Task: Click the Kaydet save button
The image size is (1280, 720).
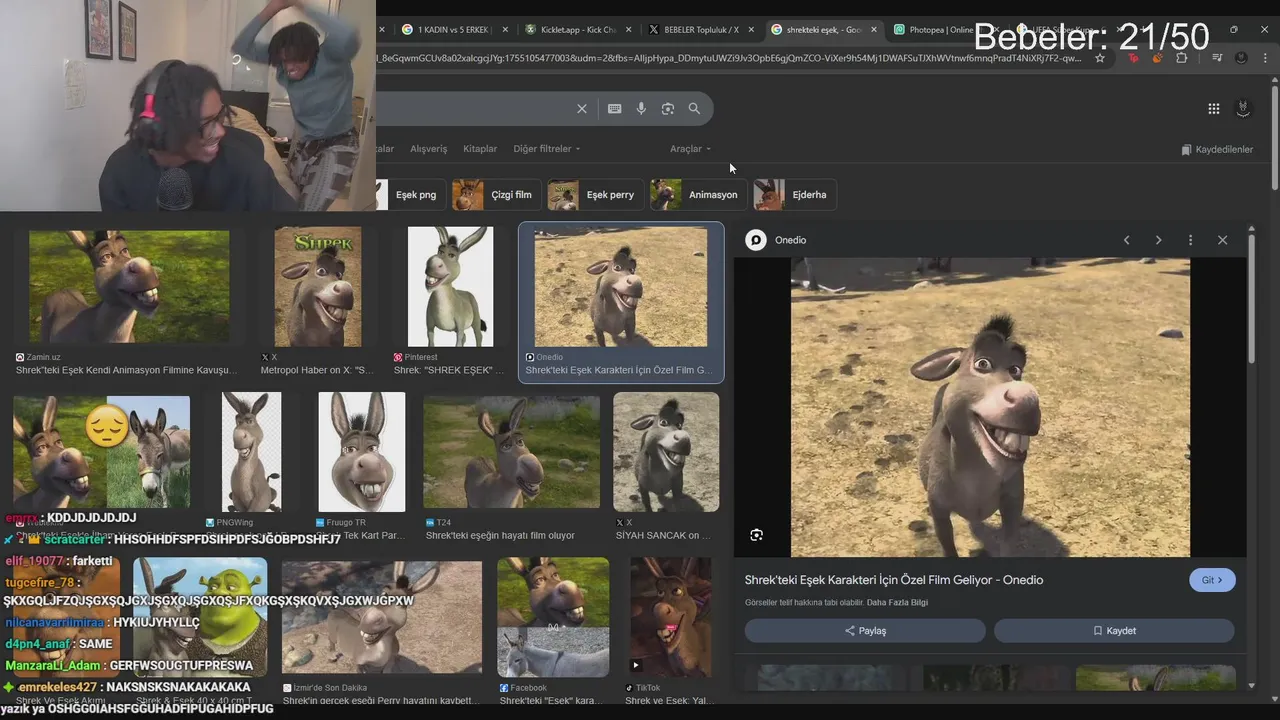Action: (x=1114, y=631)
